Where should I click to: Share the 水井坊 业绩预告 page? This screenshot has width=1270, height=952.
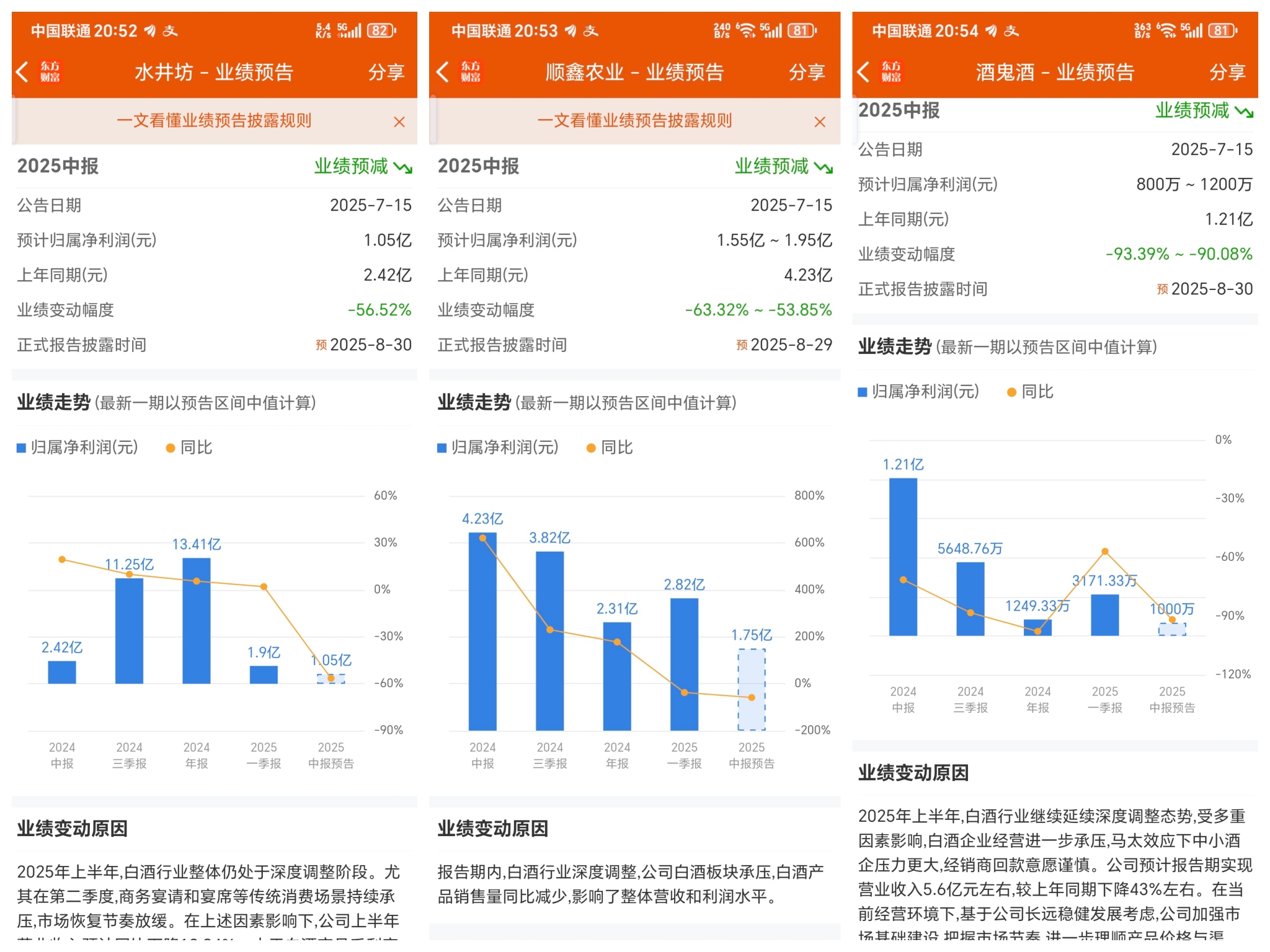pos(386,72)
